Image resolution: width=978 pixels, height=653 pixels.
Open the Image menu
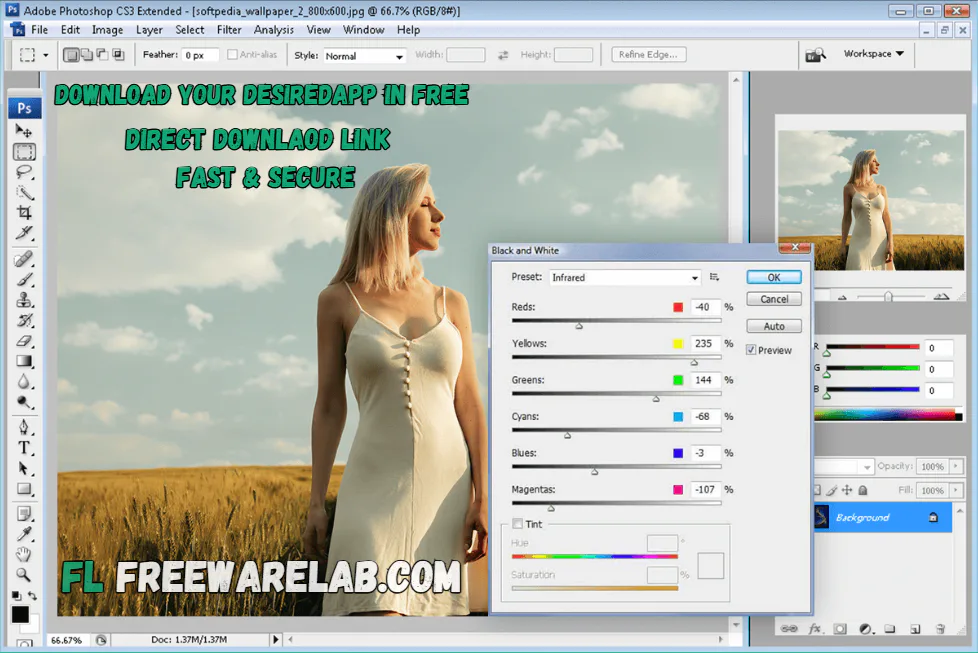107,29
